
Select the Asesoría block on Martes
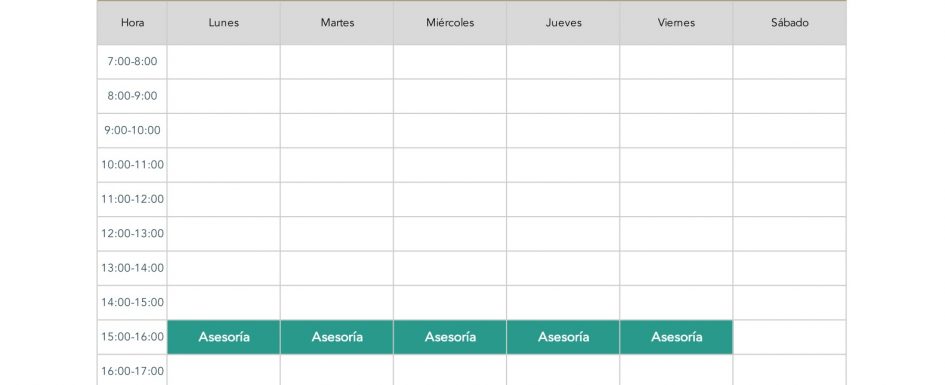click(337, 337)
